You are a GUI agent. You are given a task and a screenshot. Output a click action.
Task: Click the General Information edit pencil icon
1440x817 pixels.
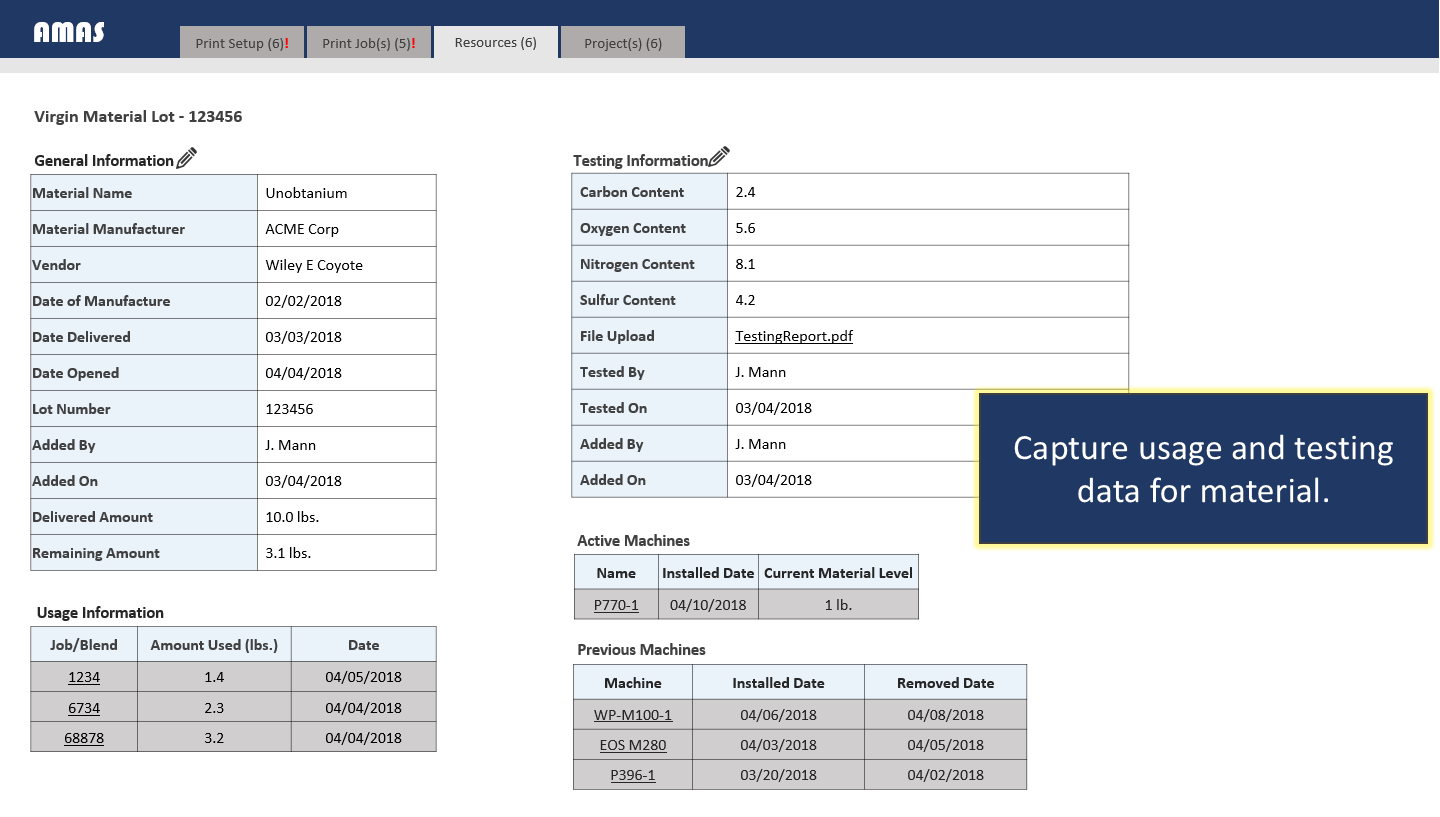click(x=187, y=158)
